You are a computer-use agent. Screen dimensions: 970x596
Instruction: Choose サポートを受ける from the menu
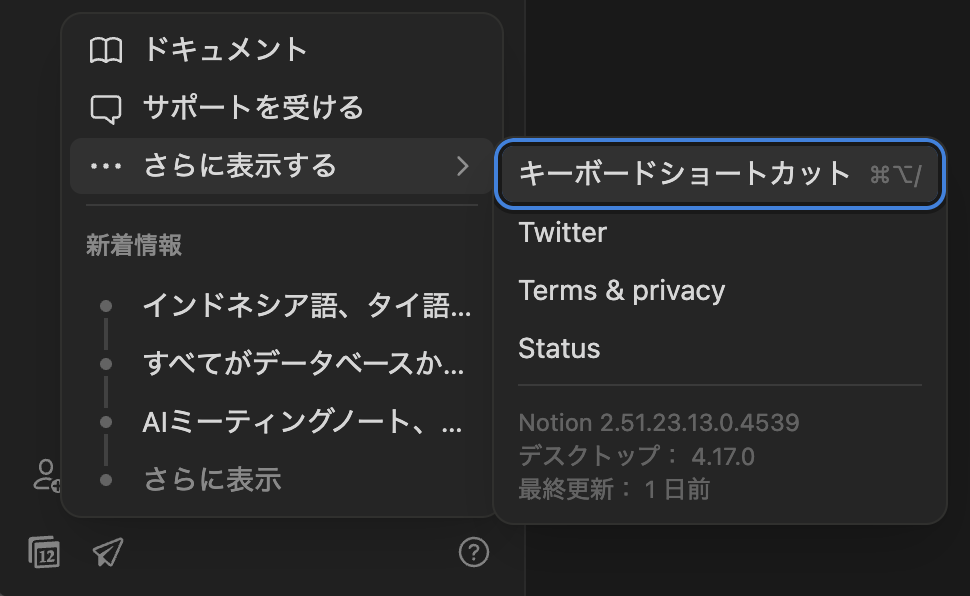click(281, 108)
